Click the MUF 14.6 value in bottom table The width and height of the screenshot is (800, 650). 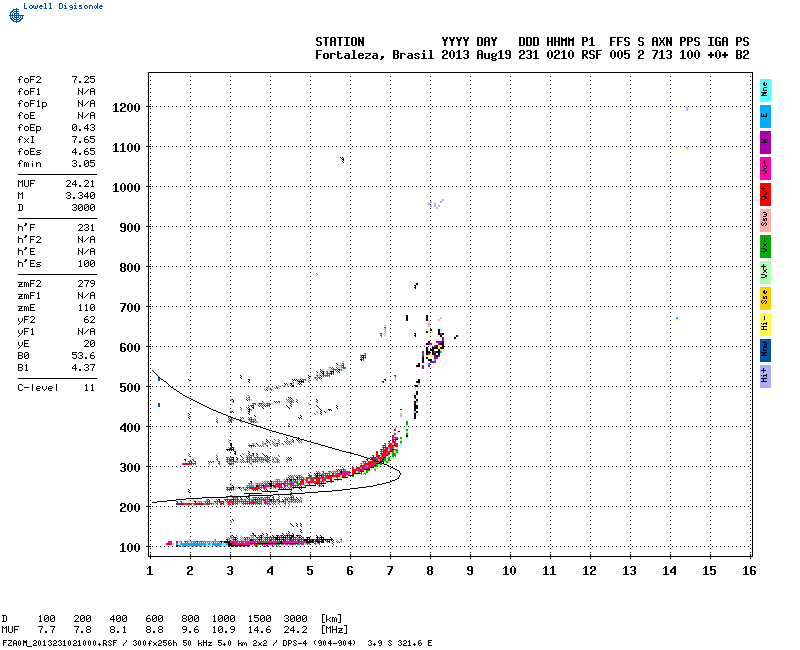click(x=259, y=630)
